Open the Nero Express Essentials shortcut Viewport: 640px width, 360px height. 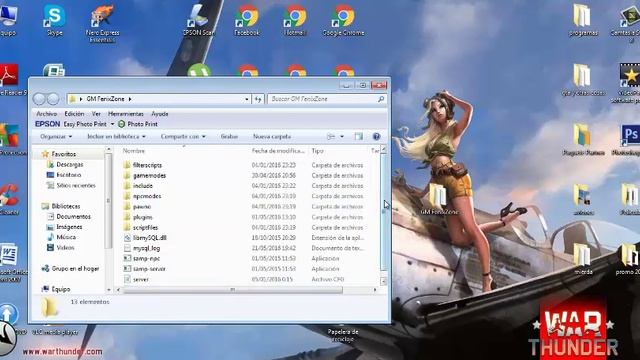tap(102, 24)
